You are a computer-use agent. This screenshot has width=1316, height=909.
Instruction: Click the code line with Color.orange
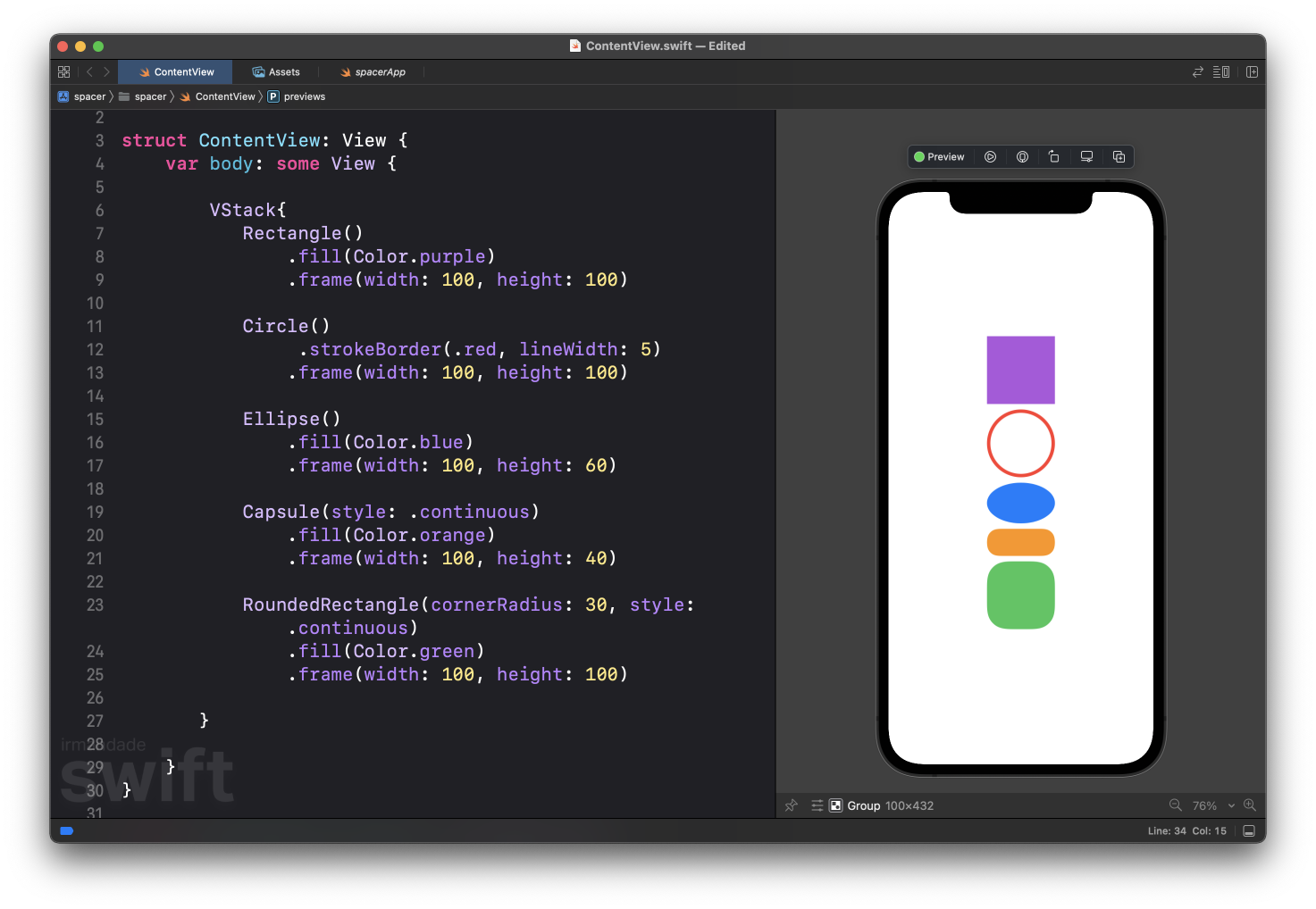pyautogui.click(x=391, y=535)
